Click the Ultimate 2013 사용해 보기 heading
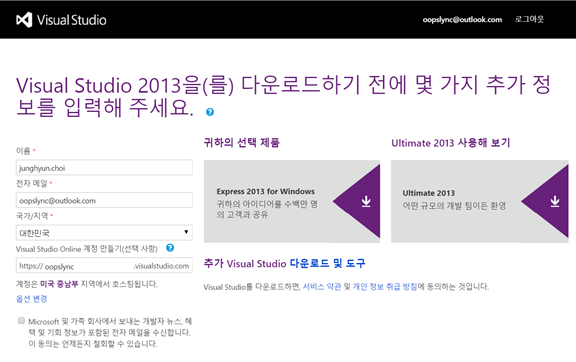Screen dimensions: 576x362 click(x=451, y=143)
